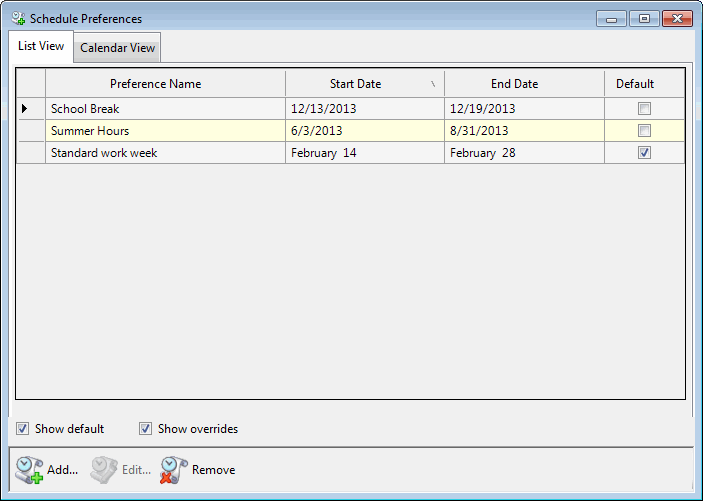Select the Standard work week name cell

pos(104,153)
